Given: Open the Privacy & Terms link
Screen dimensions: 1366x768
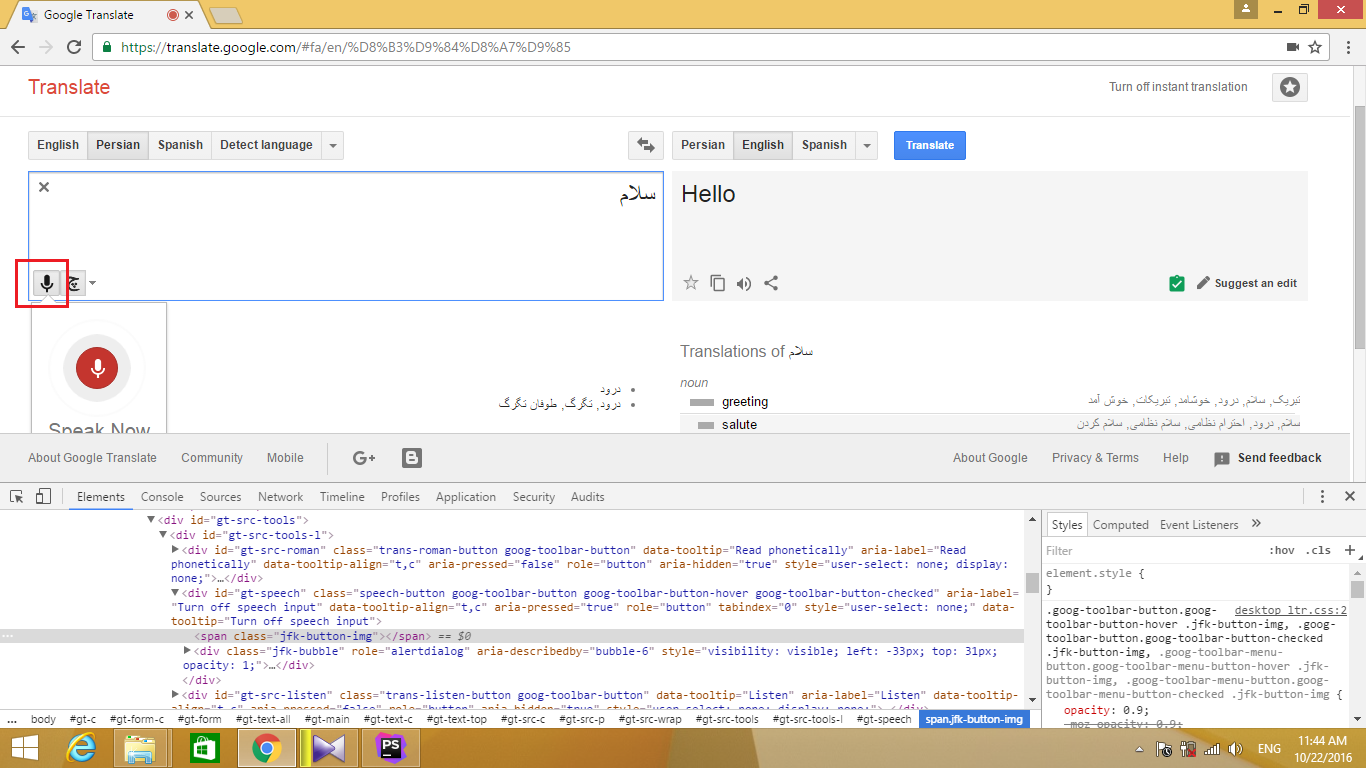Looking at the screenshot, I should [x=1095, y=458].
